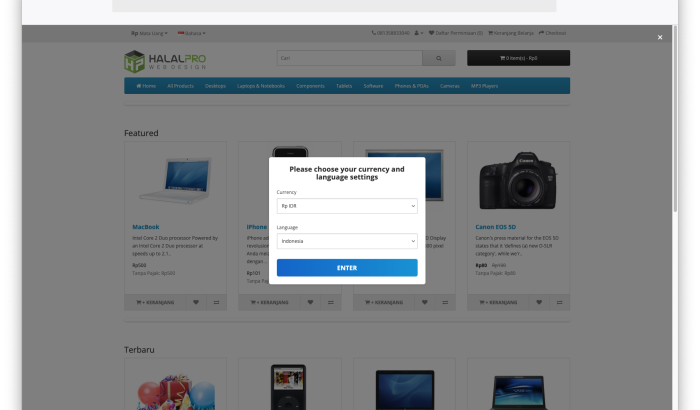700x410 pixels.
Task: Close the popup with the X icon
Action: tap(660, 38)
